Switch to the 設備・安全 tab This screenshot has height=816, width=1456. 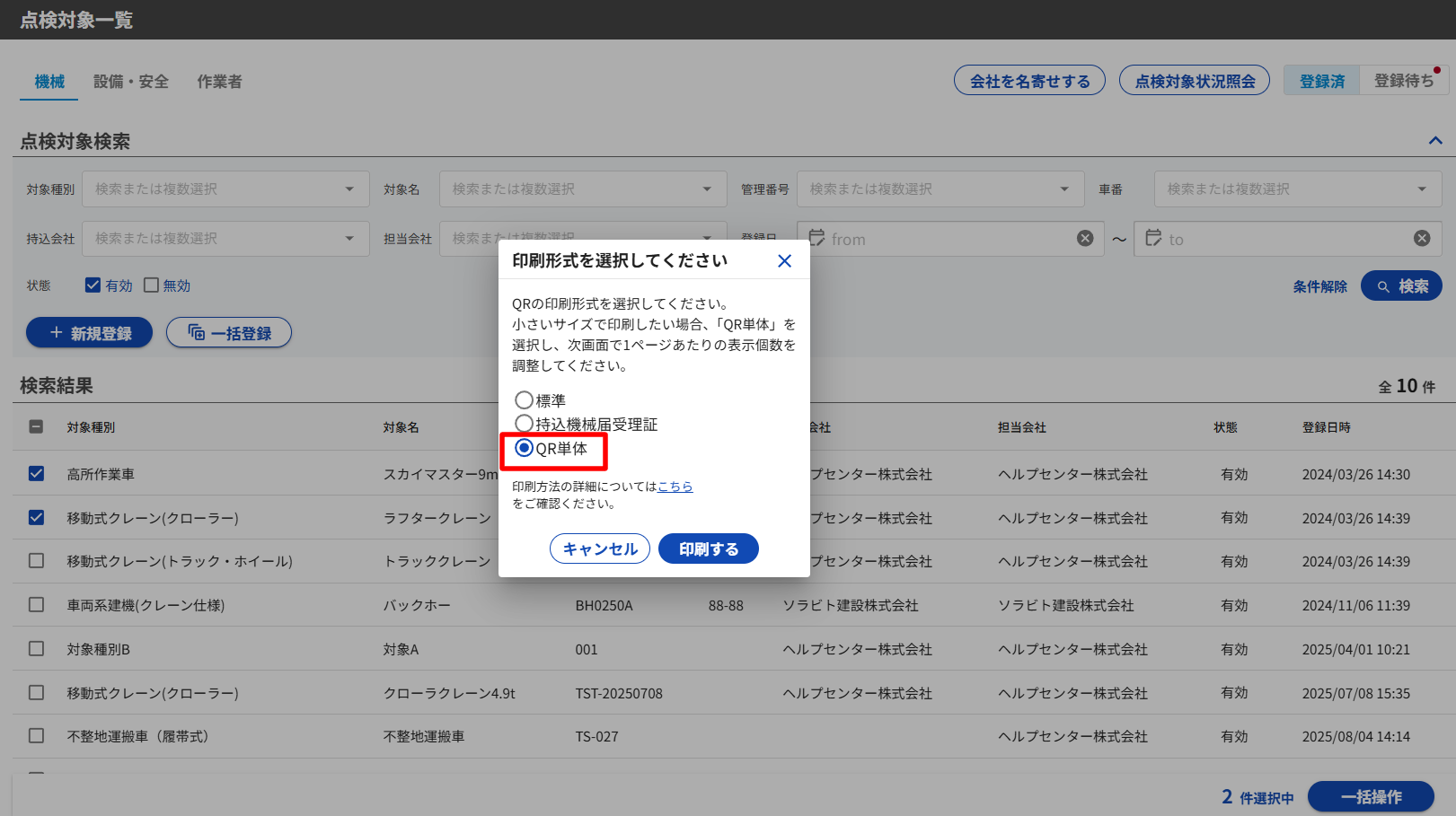point(131,82)
